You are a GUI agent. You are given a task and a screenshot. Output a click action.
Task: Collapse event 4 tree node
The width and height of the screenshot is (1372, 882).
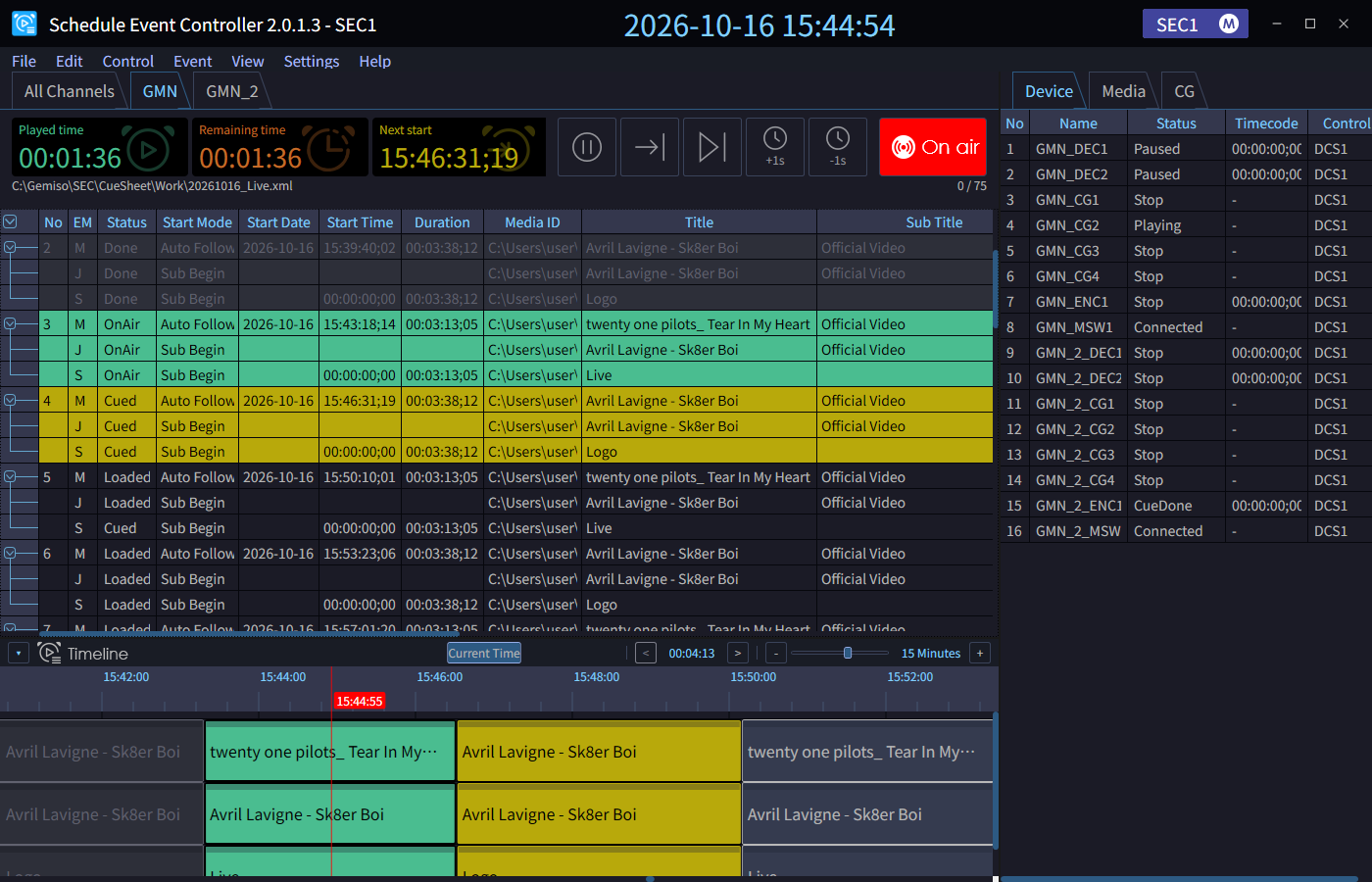pos(10,401)
